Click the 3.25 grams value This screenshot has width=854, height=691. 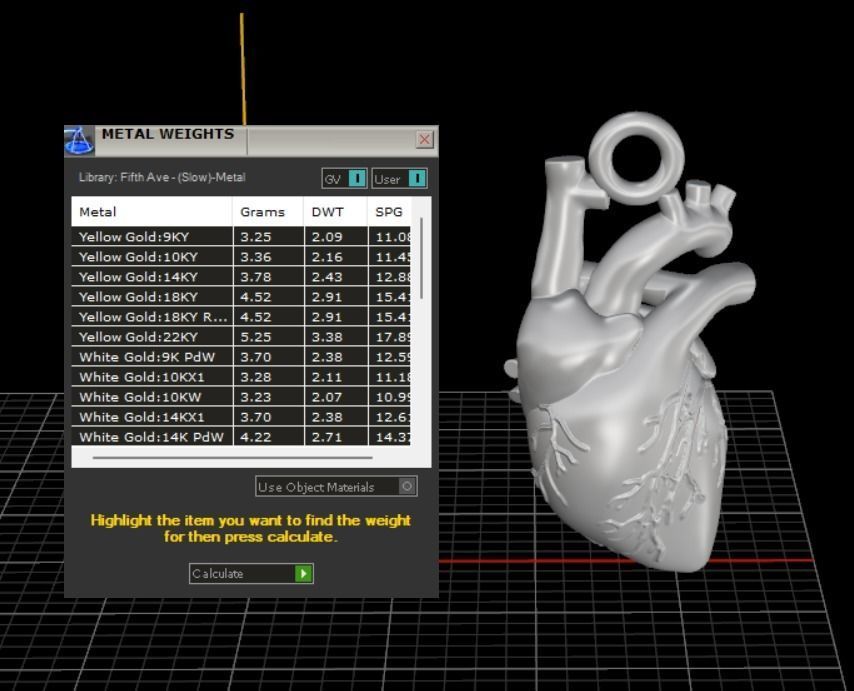[255, 237]
